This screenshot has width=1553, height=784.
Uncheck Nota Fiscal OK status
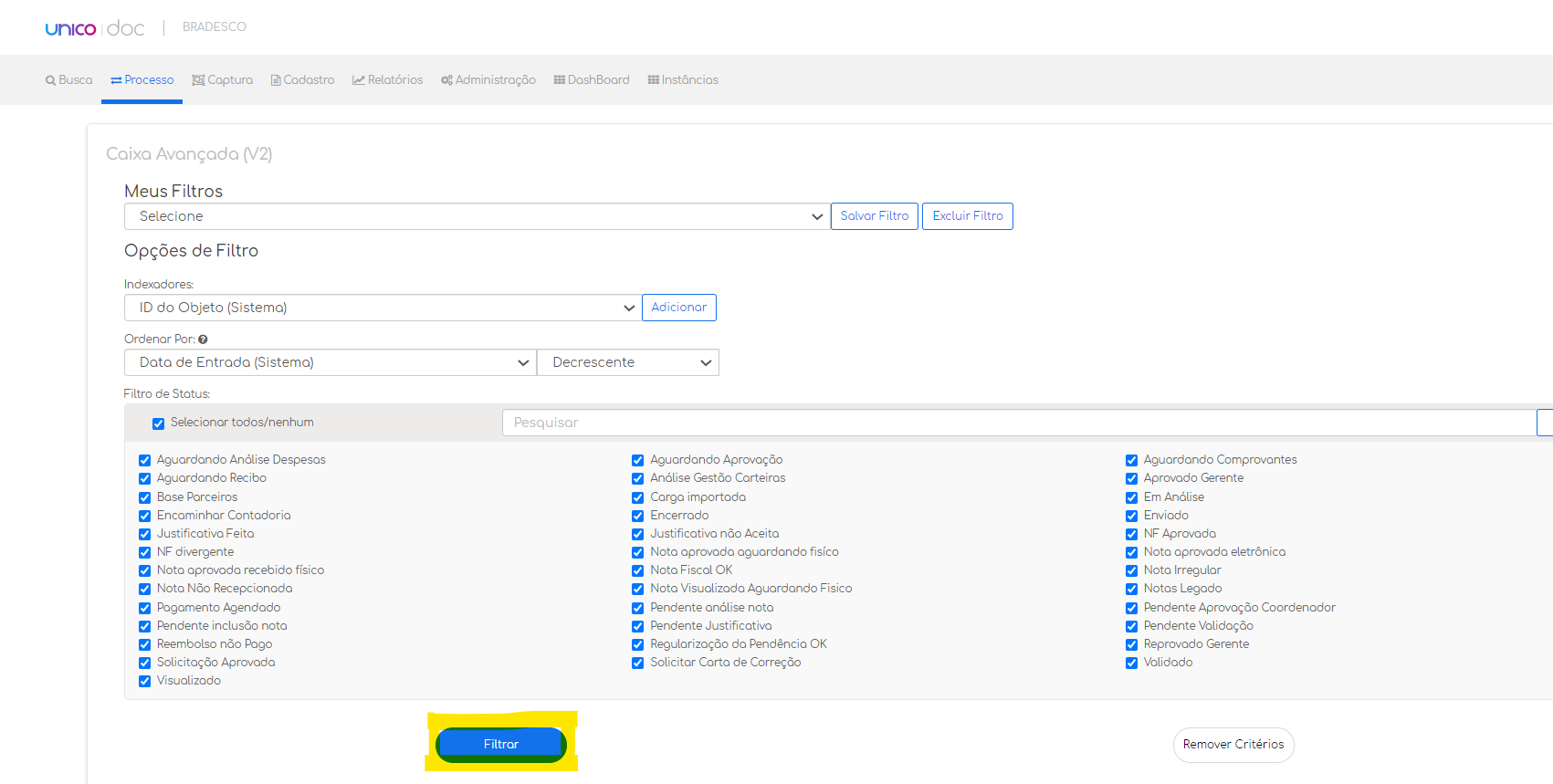tap(637, 570)
